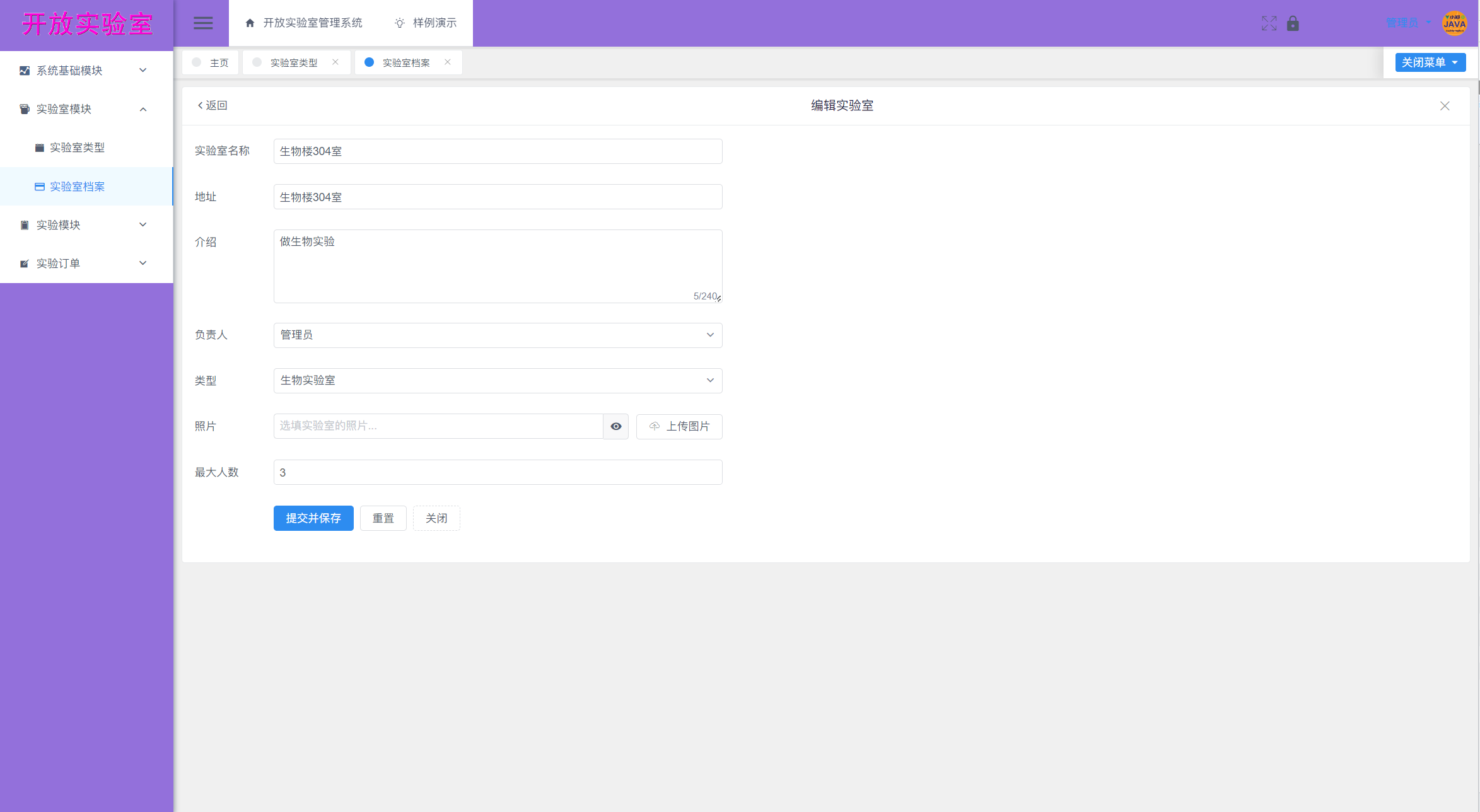
Task: Click the 上传图片 button
Action: coord(679,426)
